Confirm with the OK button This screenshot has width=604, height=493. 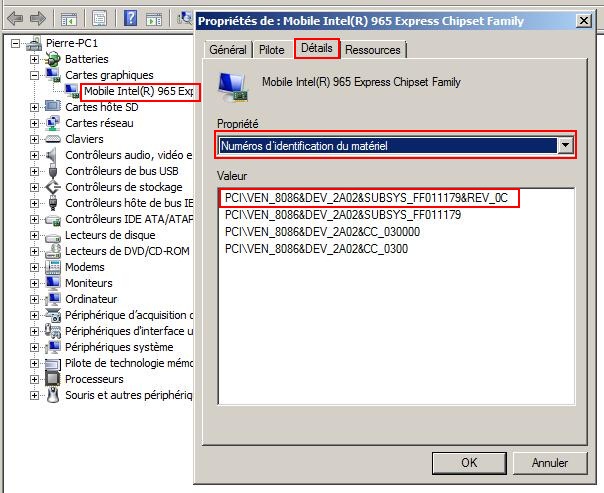(469, 463)
